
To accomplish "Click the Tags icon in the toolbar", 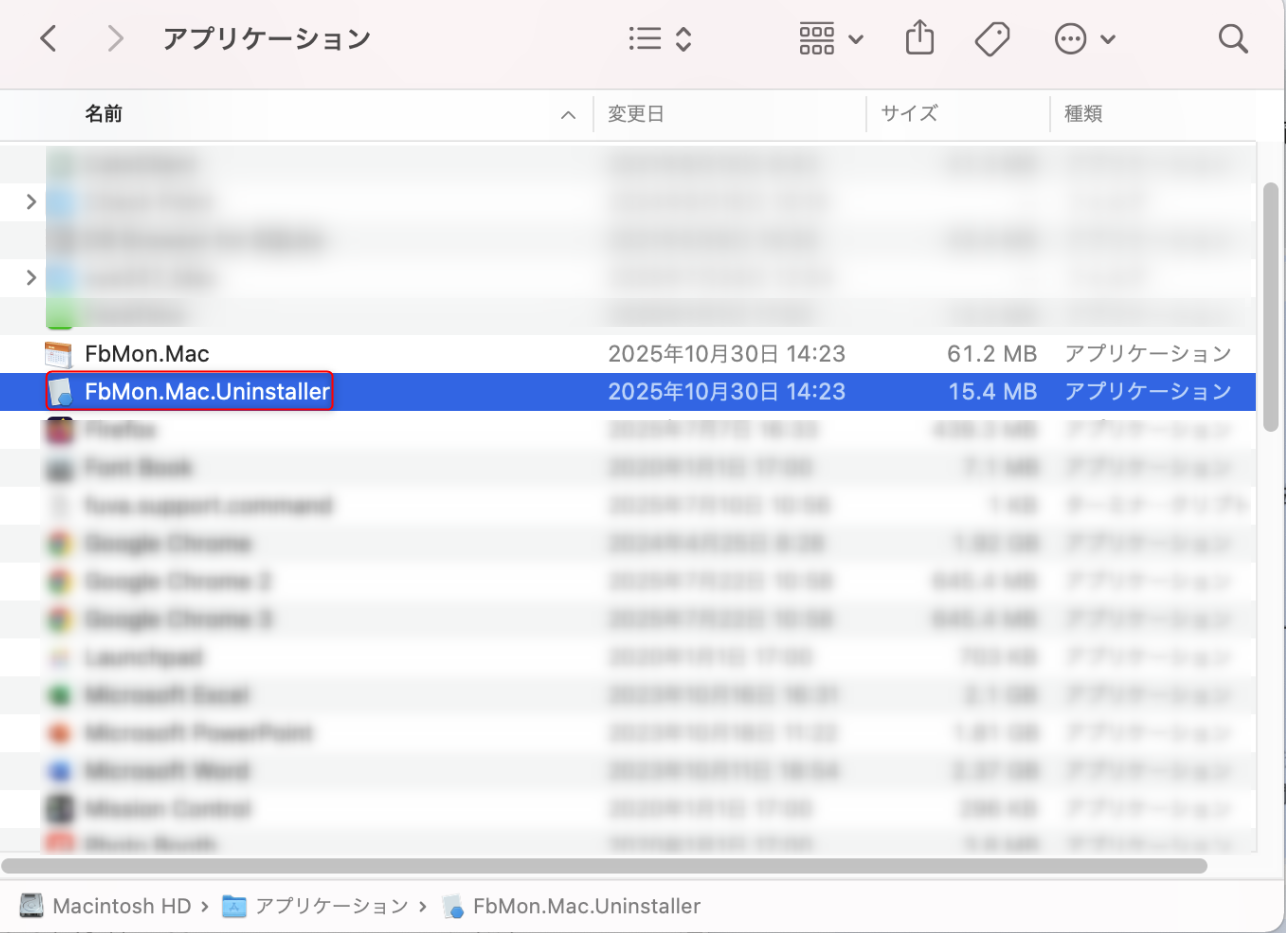I will coord(992,38).
